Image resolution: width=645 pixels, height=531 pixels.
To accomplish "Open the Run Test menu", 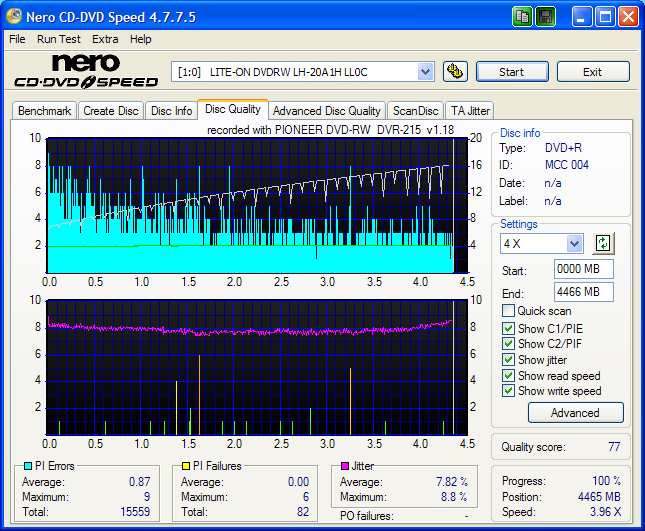I will pyautogui.click(x=59, y=39).
